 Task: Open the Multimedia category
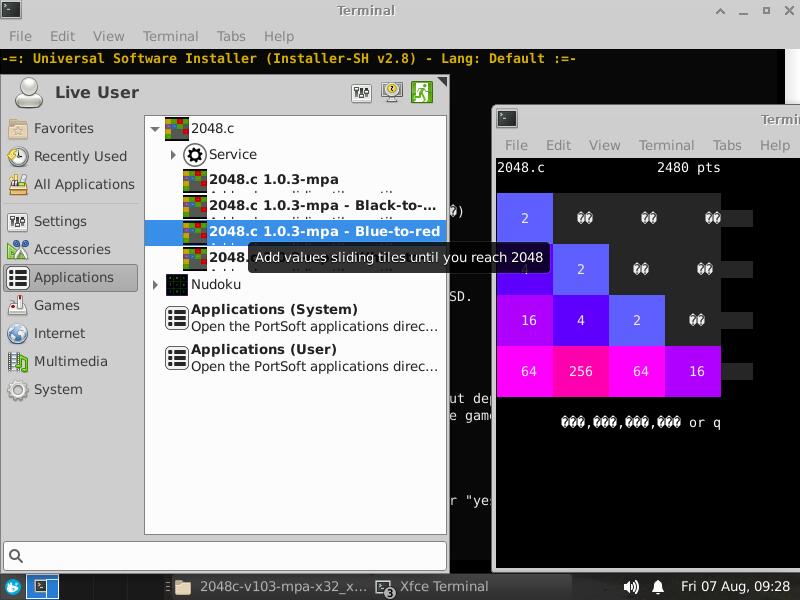click(70, 362)
